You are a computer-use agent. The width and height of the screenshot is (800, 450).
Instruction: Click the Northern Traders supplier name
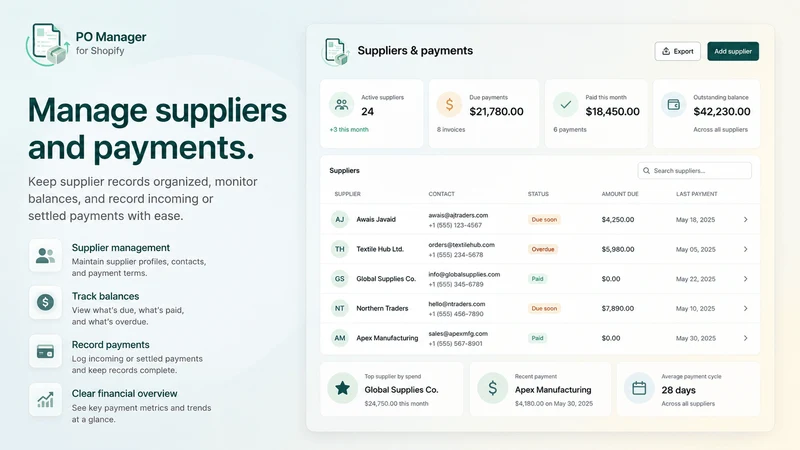coord(382,308)
